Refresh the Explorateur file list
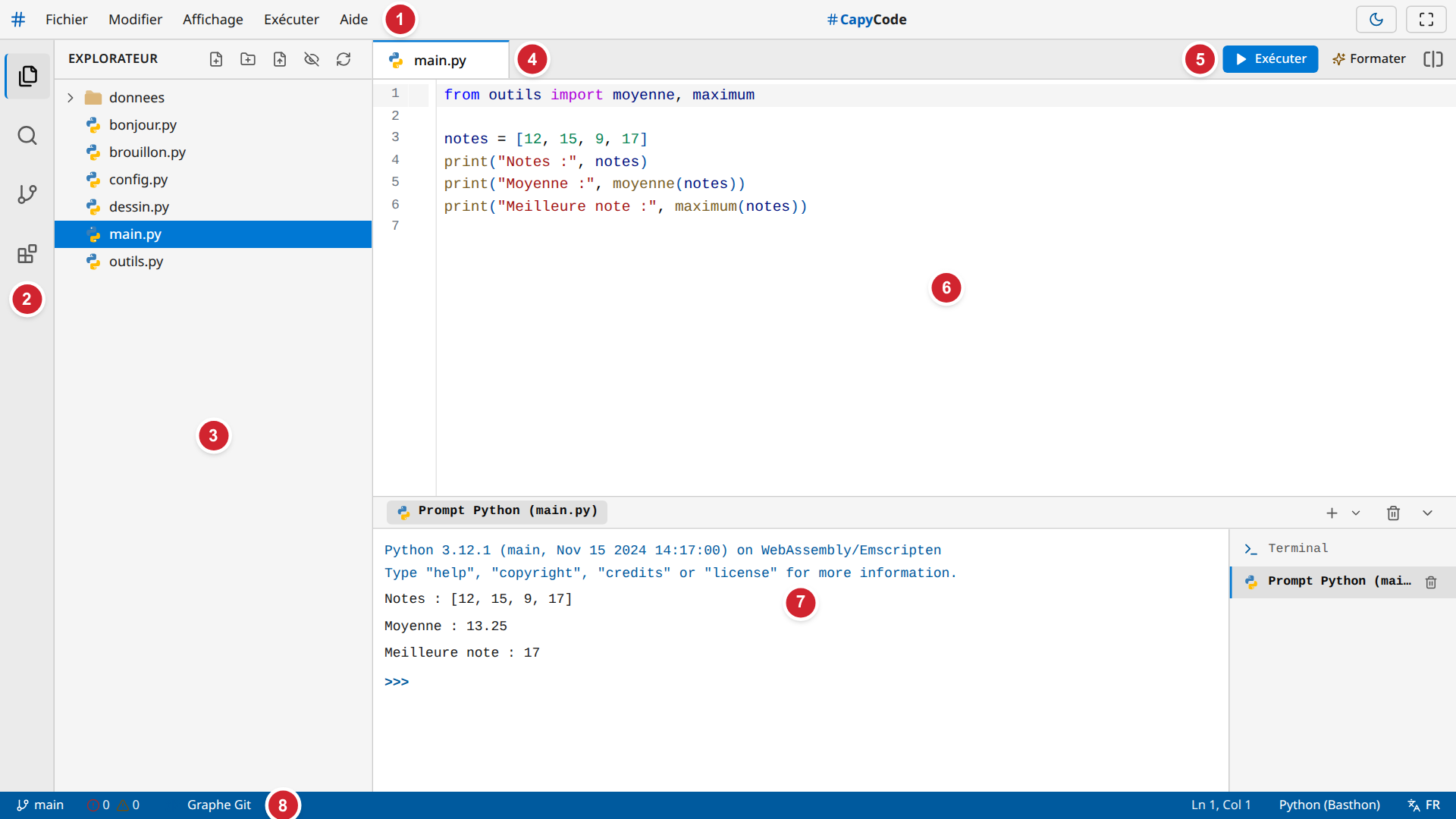 pyautogui.click(x=344, y=59)
